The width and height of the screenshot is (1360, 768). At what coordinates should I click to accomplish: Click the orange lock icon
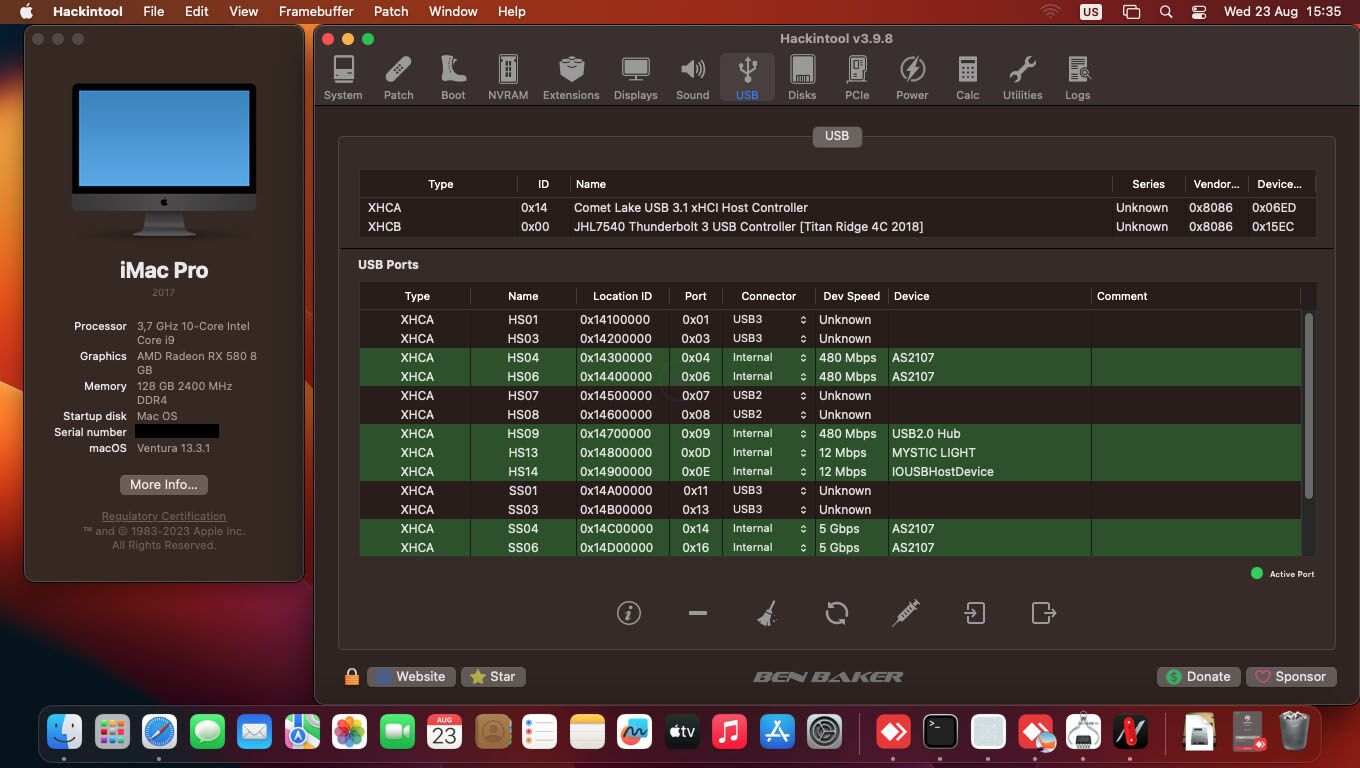point(351,677)
